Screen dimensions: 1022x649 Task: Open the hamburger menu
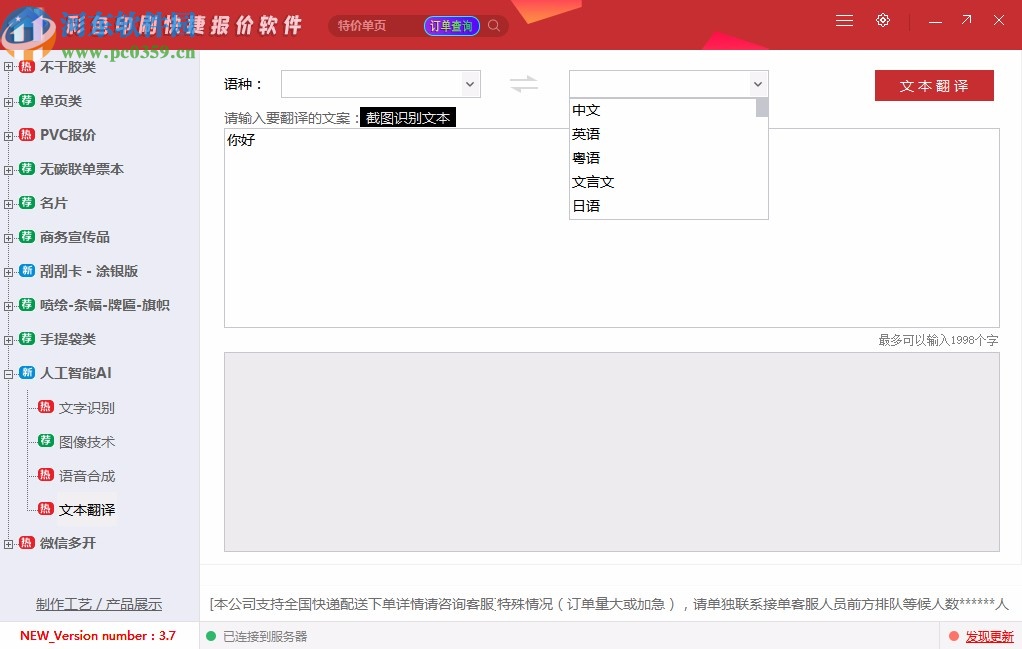pos(844,20)
